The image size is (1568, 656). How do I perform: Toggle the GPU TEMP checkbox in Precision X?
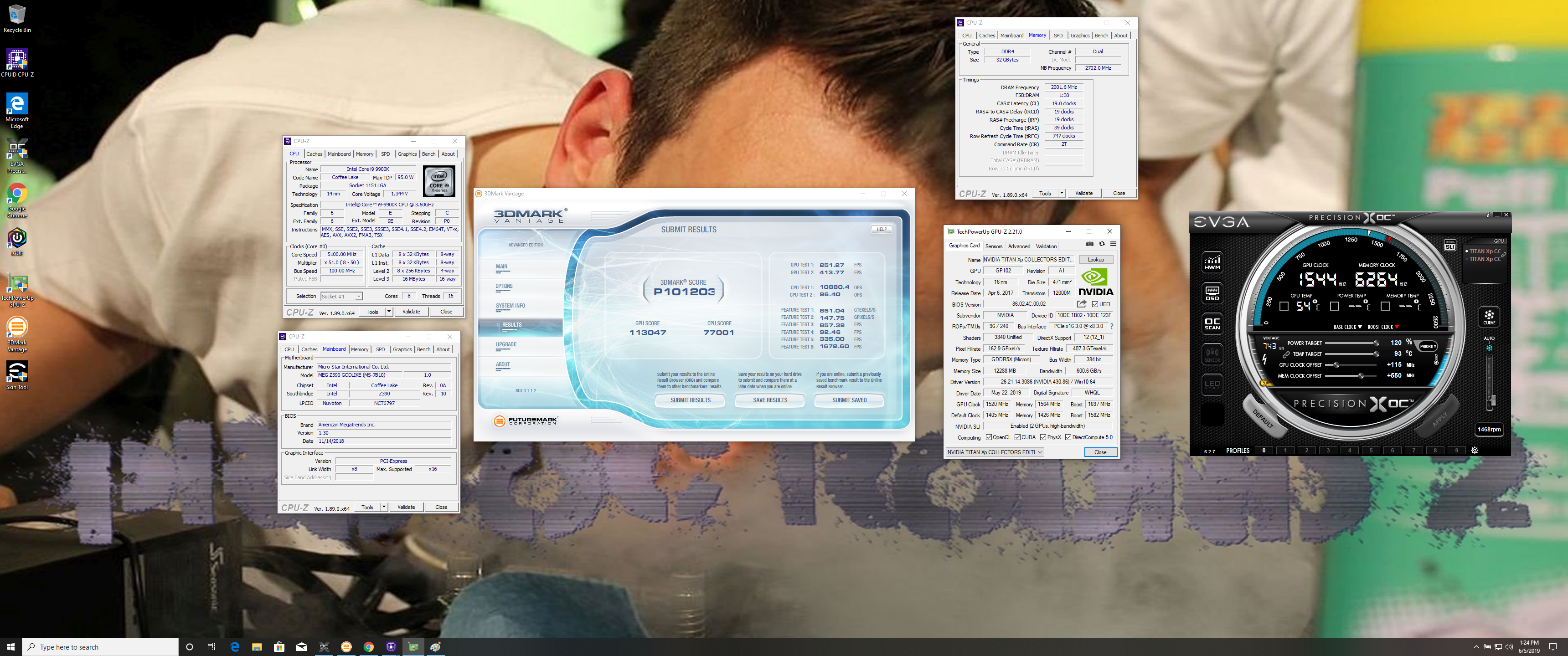point(1284,306)
